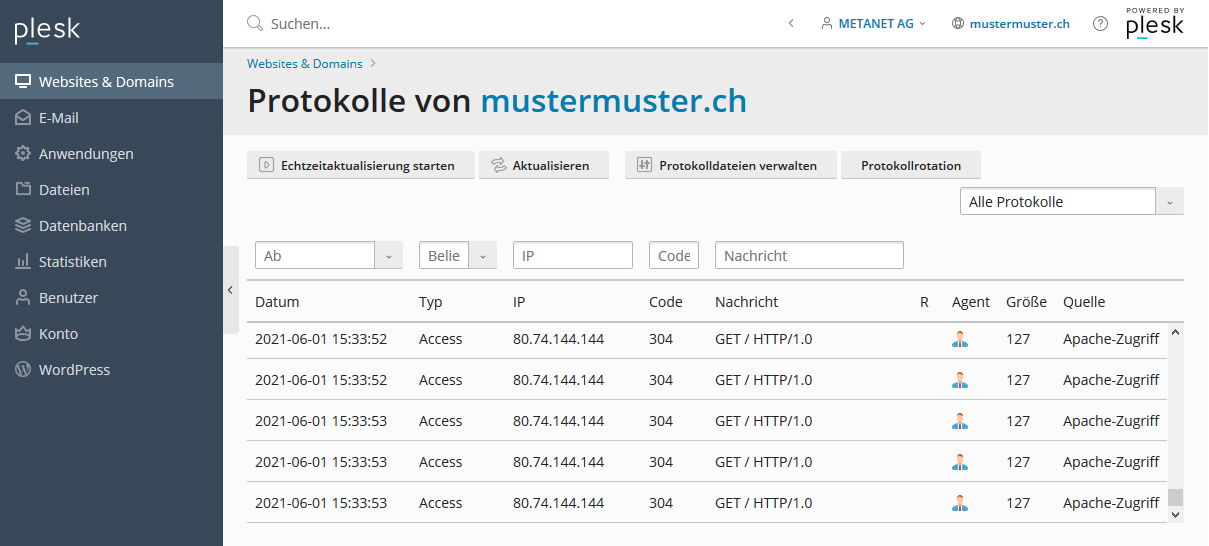The image size is (1209, 546).
Task: Focus the IP filter input field
Action: pos(572,256)
